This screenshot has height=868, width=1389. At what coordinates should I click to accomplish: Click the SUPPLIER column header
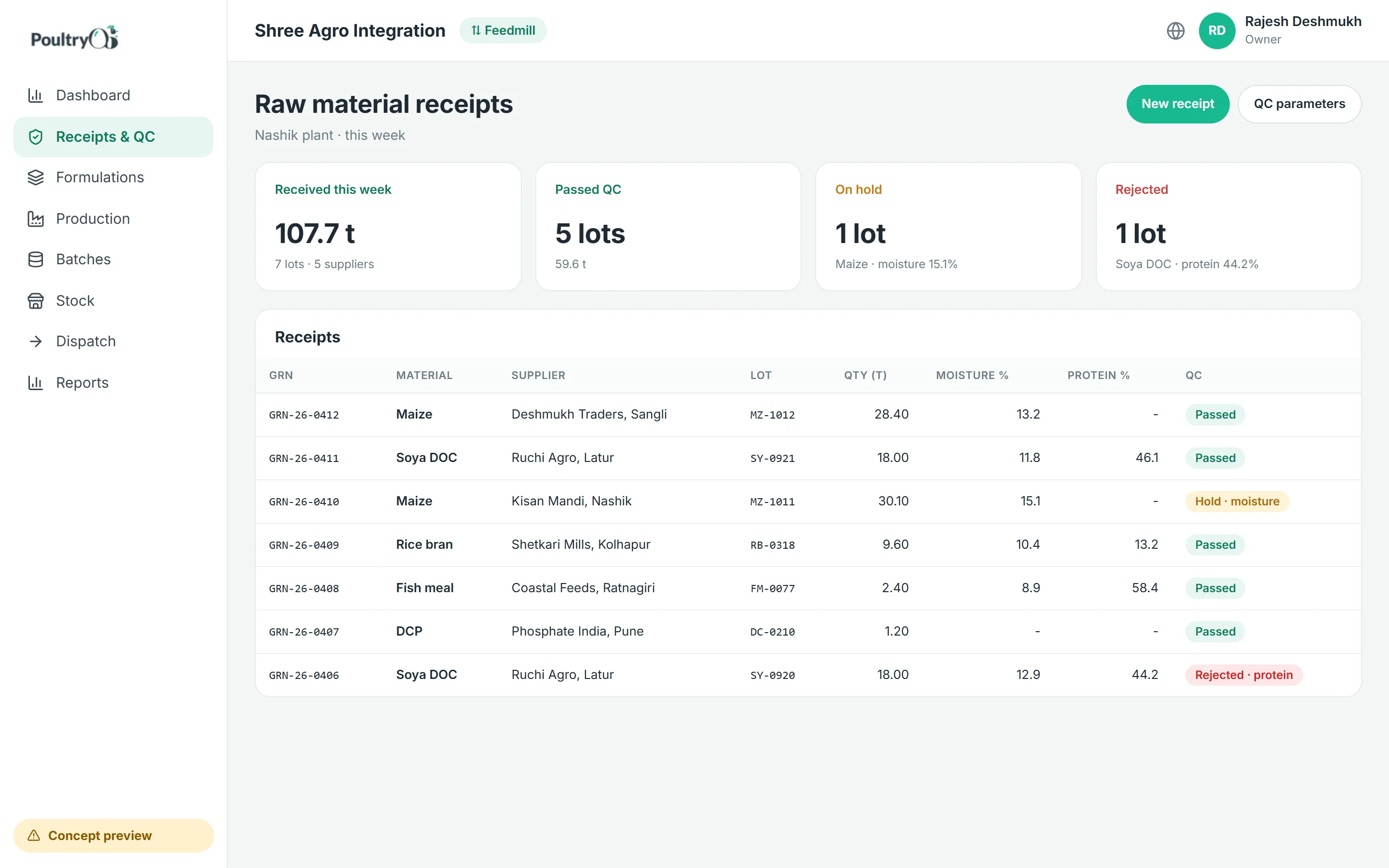click(x=538, y=376)
